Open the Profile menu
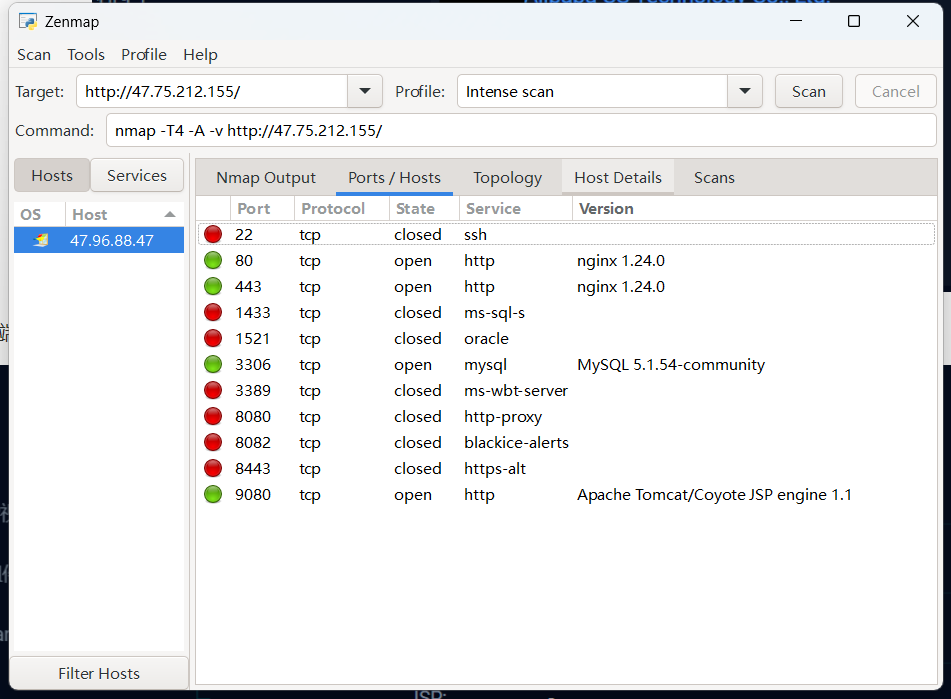 pyautogui.click(x=144, y=55)
